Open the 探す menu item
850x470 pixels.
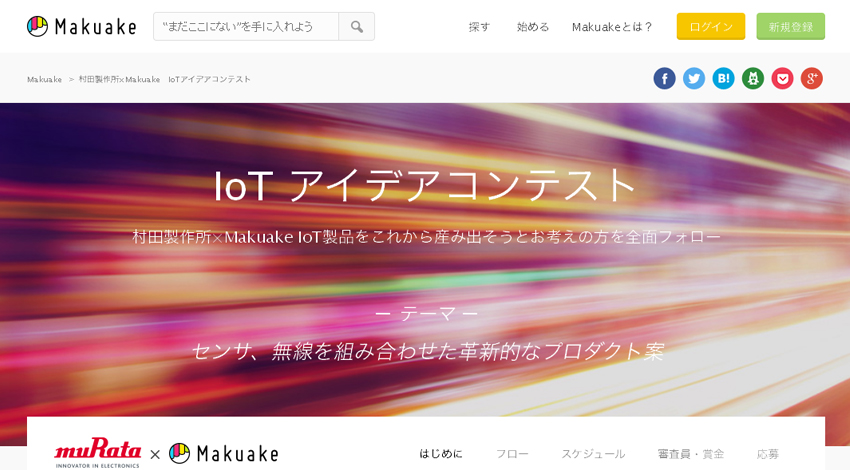click(x=480, y=27)
